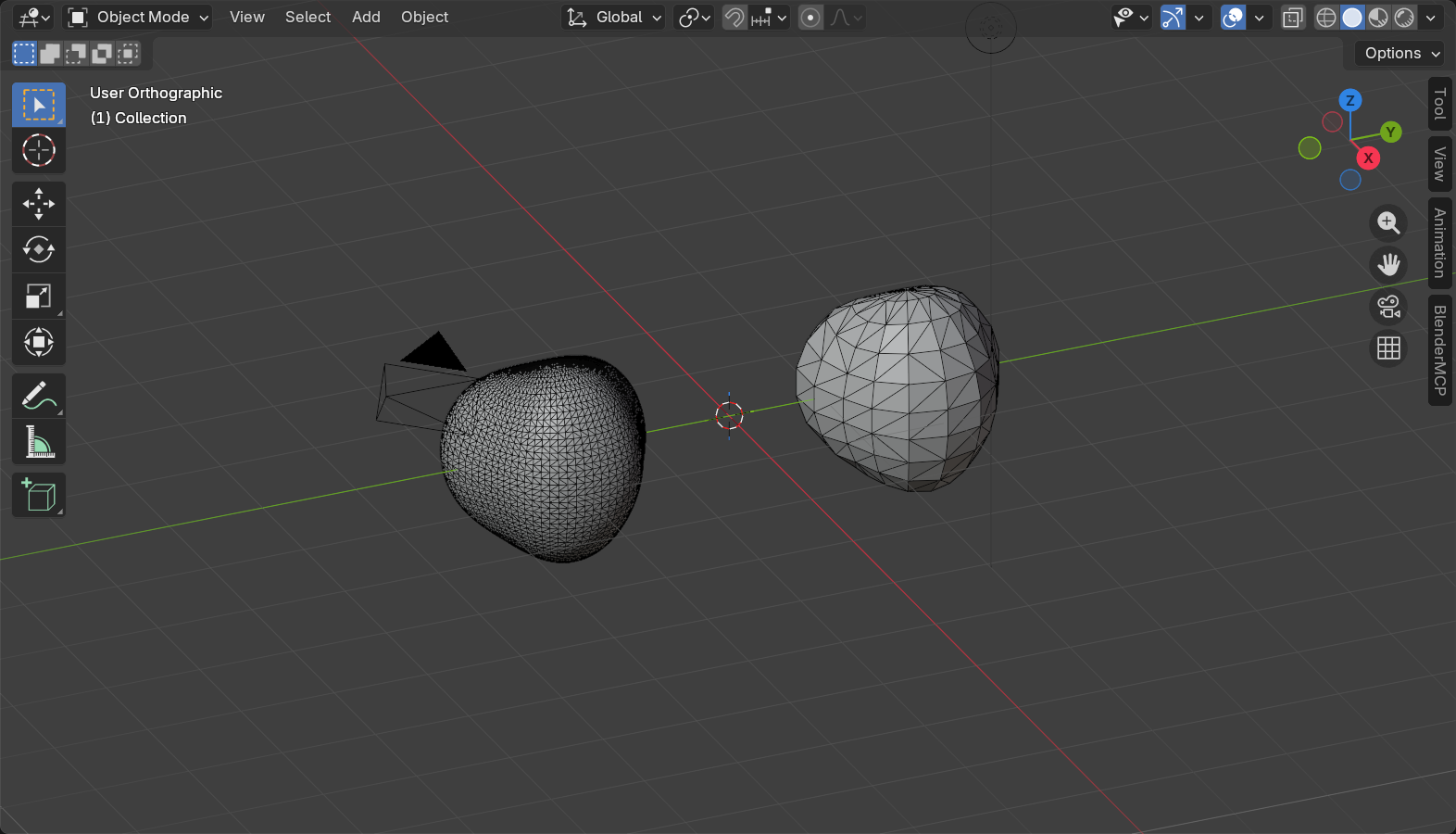Viewport: 1456px width, 834px height.
Task: Click the X axis on navigation gizmo
Action: [1368, 158]
